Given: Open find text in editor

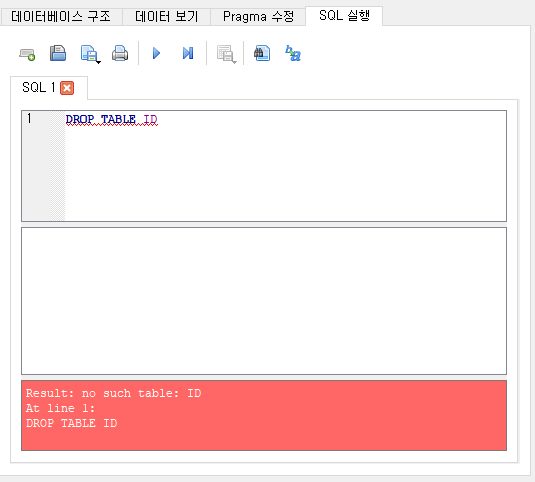Looking at the screenshot, I should pyautogui.click(x=262, y=53).
